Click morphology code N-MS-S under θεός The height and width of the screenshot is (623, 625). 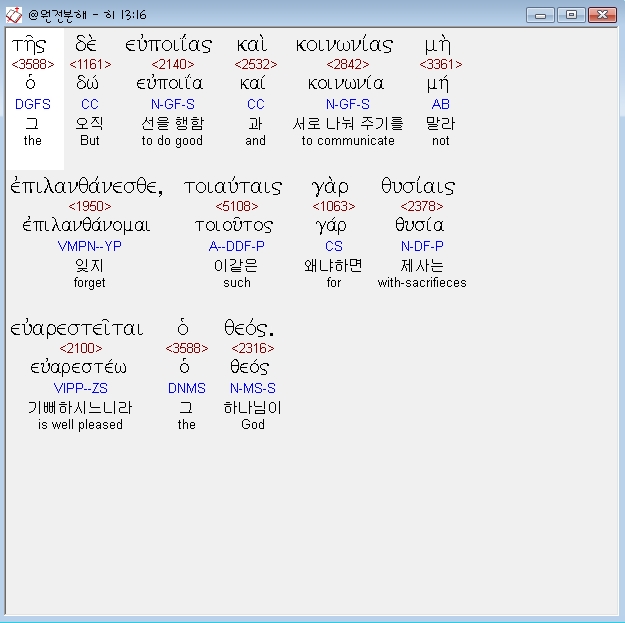coord(253,388)
